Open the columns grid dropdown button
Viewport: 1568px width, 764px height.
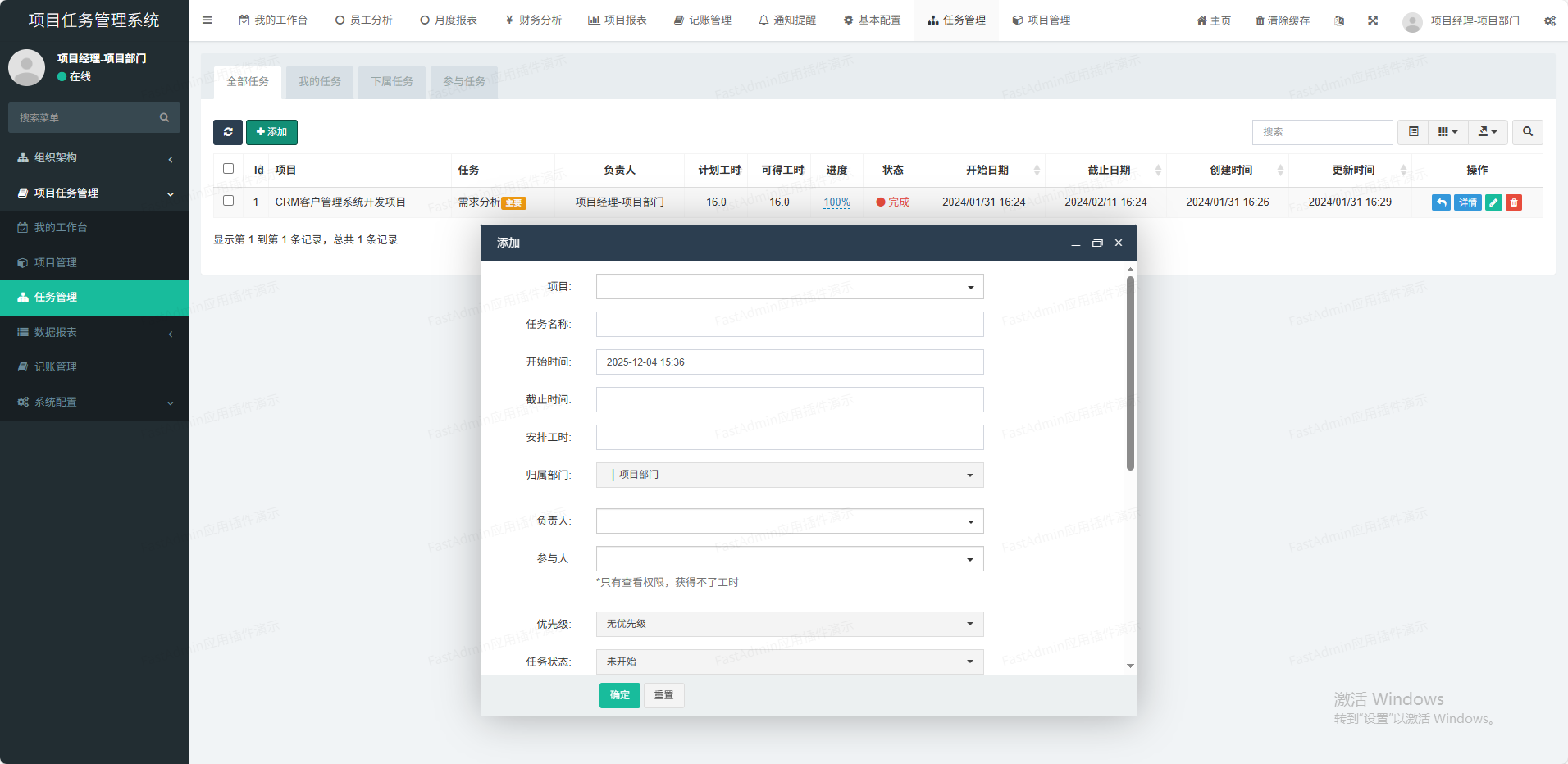(x=1447, y=132)
